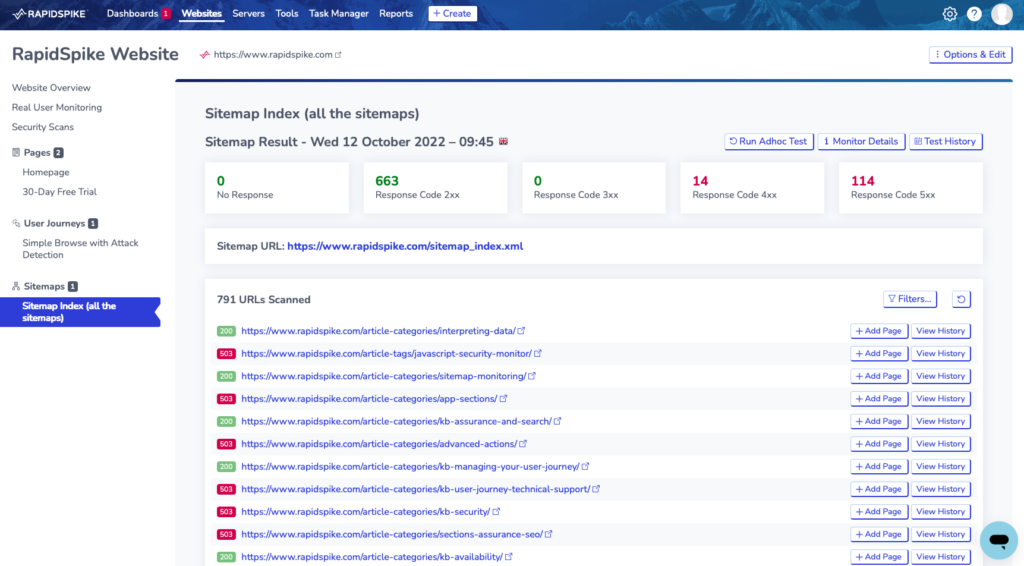Image resolution: width=1024 pixels, height=566 pixels.
Task: Open the https://www.rapidspike.com header link
Action: click(x=273, y=55)
